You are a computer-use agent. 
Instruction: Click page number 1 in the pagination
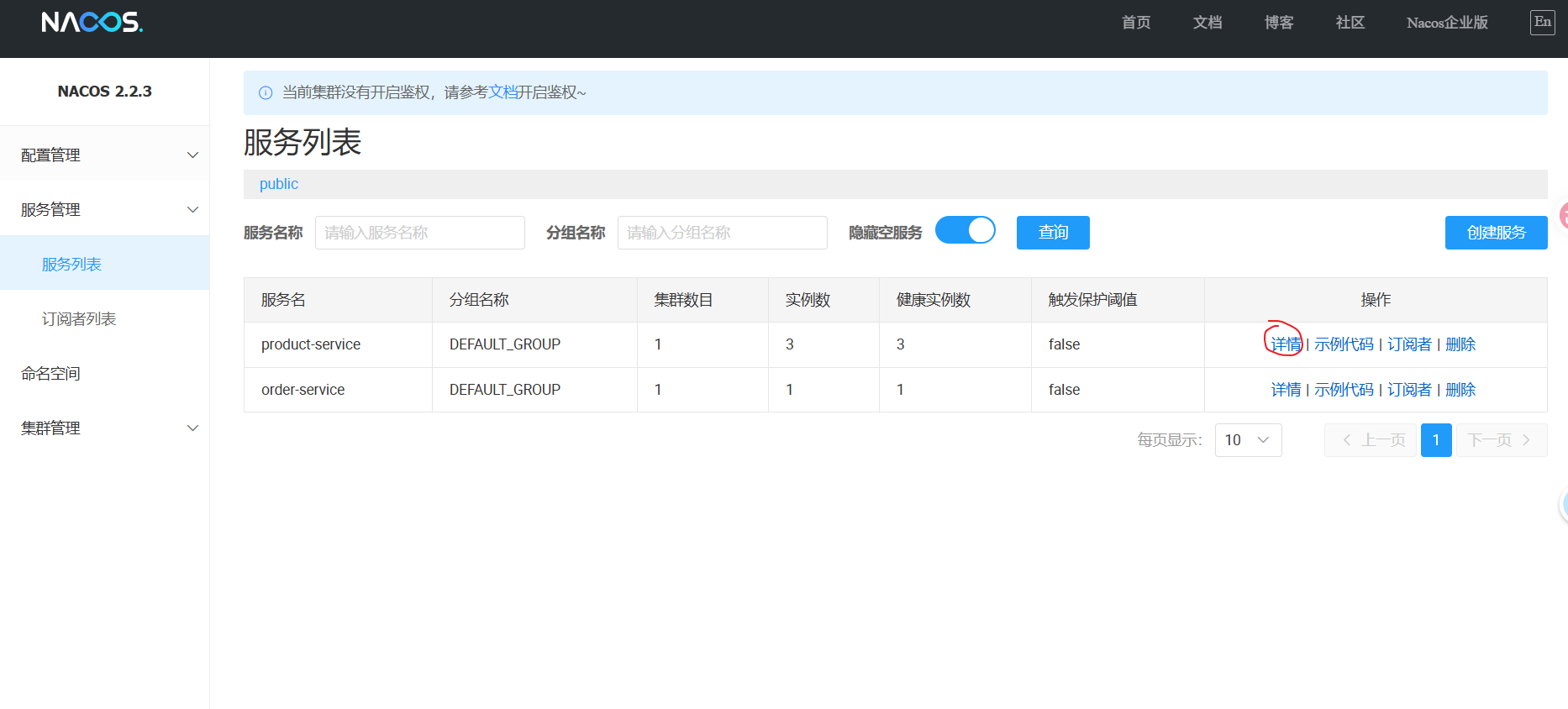(1436, 440)
